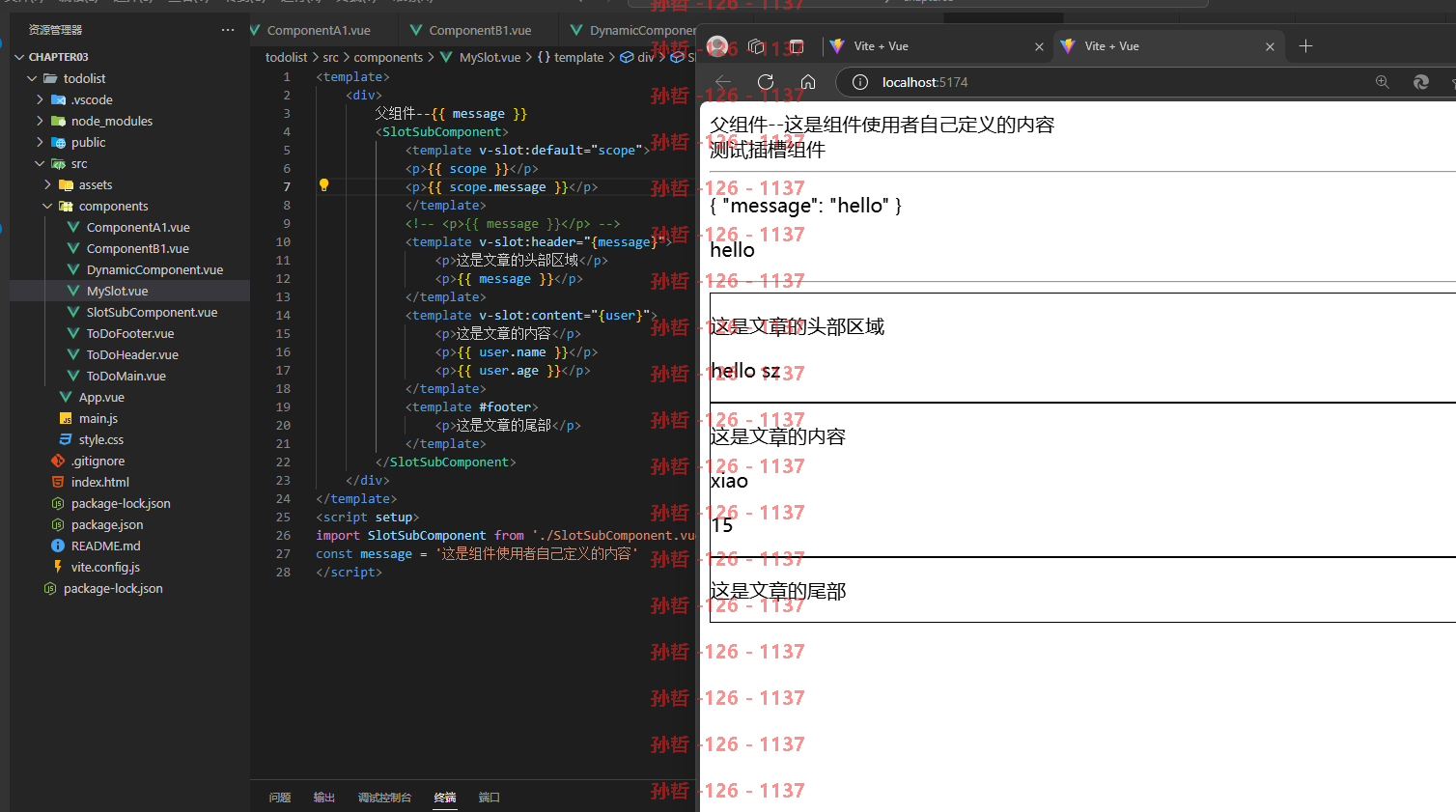Screen dimensions: 1456x812
Task: Click template in the breadcrumb
Action: click(578, 57)
